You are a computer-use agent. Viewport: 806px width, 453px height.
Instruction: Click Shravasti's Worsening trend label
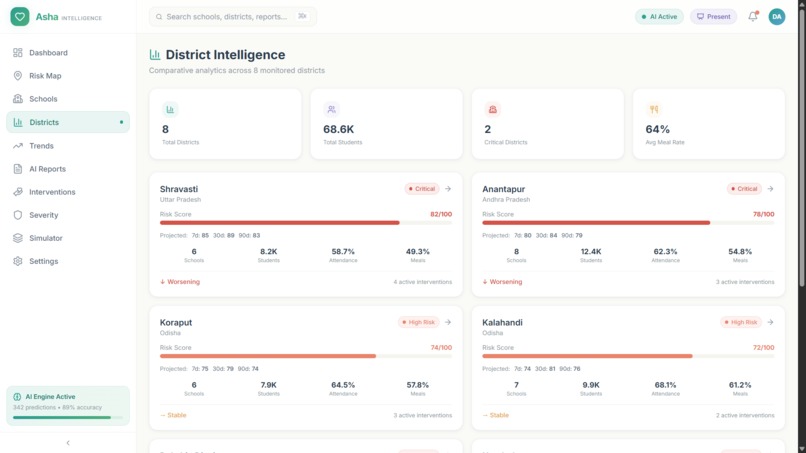coord(180,282)
